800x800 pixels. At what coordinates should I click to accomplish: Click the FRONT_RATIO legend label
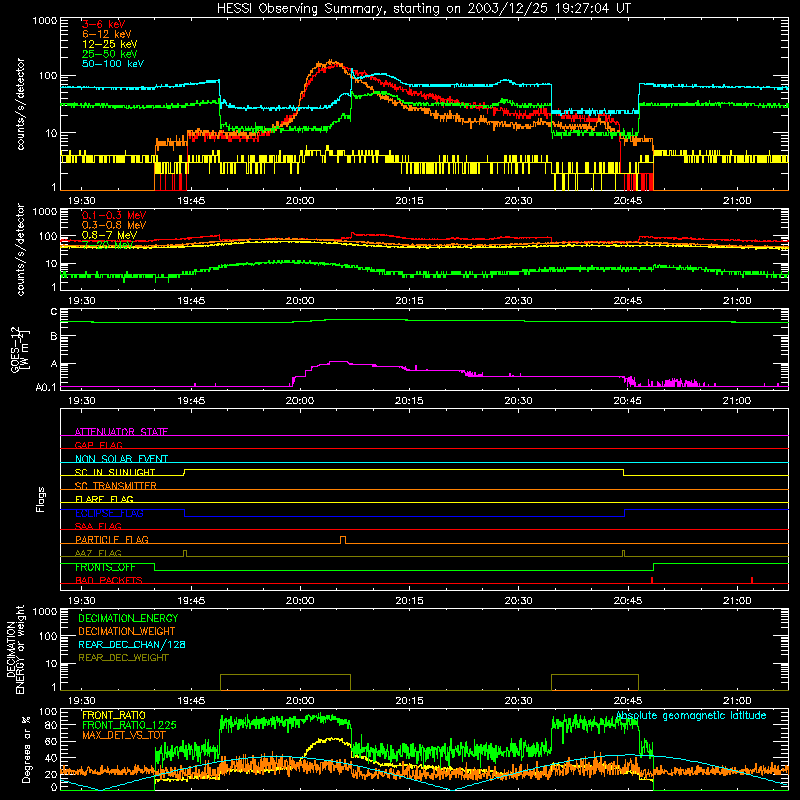114,715
